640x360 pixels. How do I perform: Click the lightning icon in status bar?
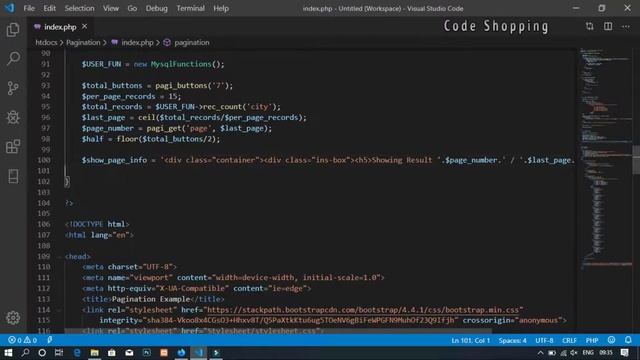[49, 340]
